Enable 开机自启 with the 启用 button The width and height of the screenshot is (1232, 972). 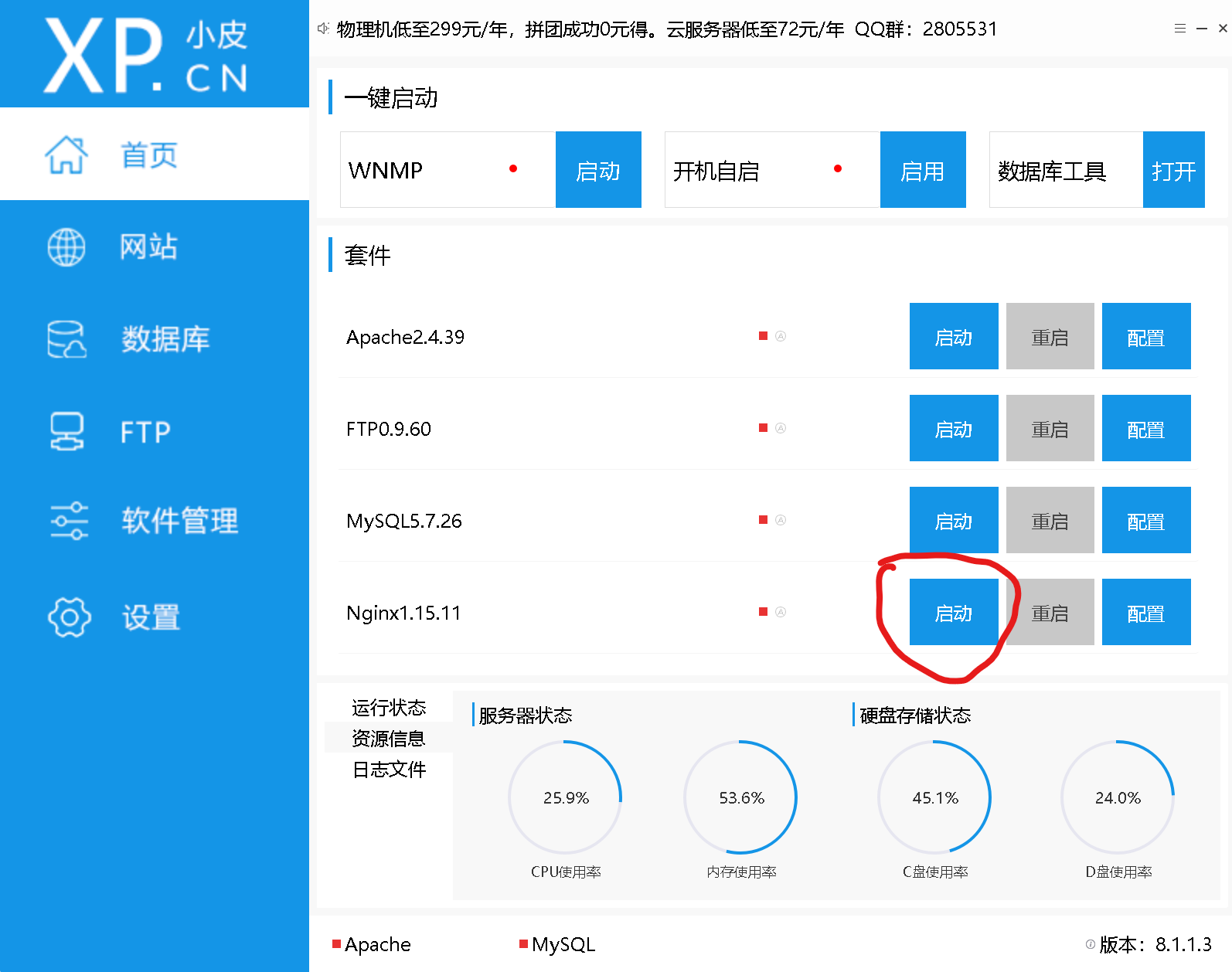tap(923, 170)
